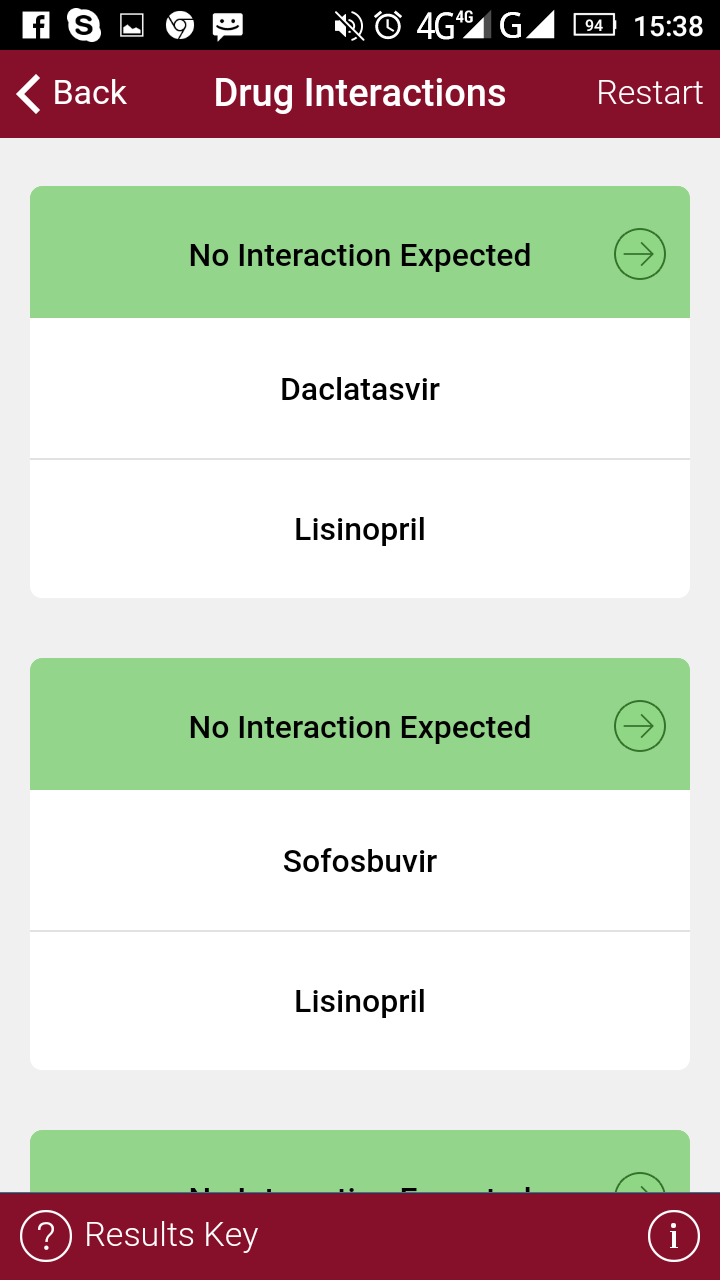
Task: Tap the Back chevron arrow icon
Action: (29, 94)
